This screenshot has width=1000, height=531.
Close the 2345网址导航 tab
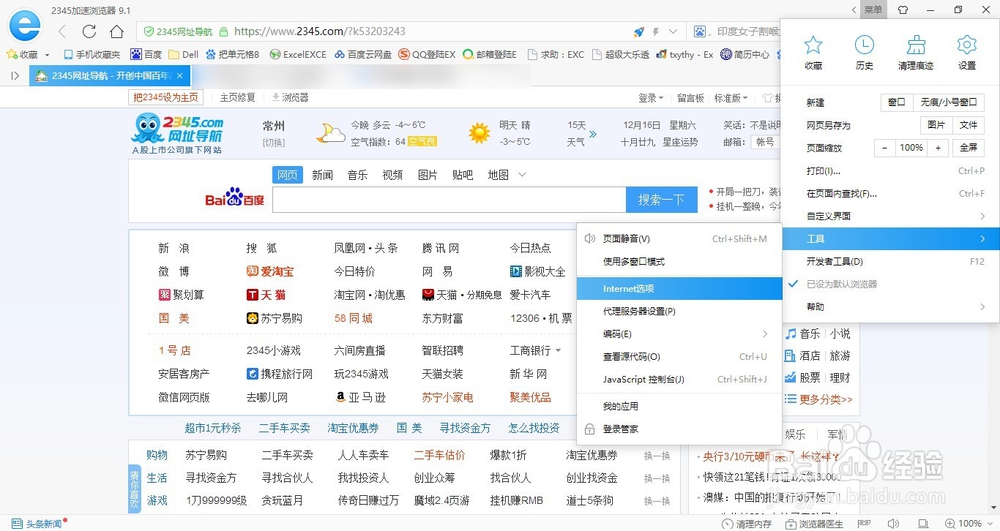180,76
